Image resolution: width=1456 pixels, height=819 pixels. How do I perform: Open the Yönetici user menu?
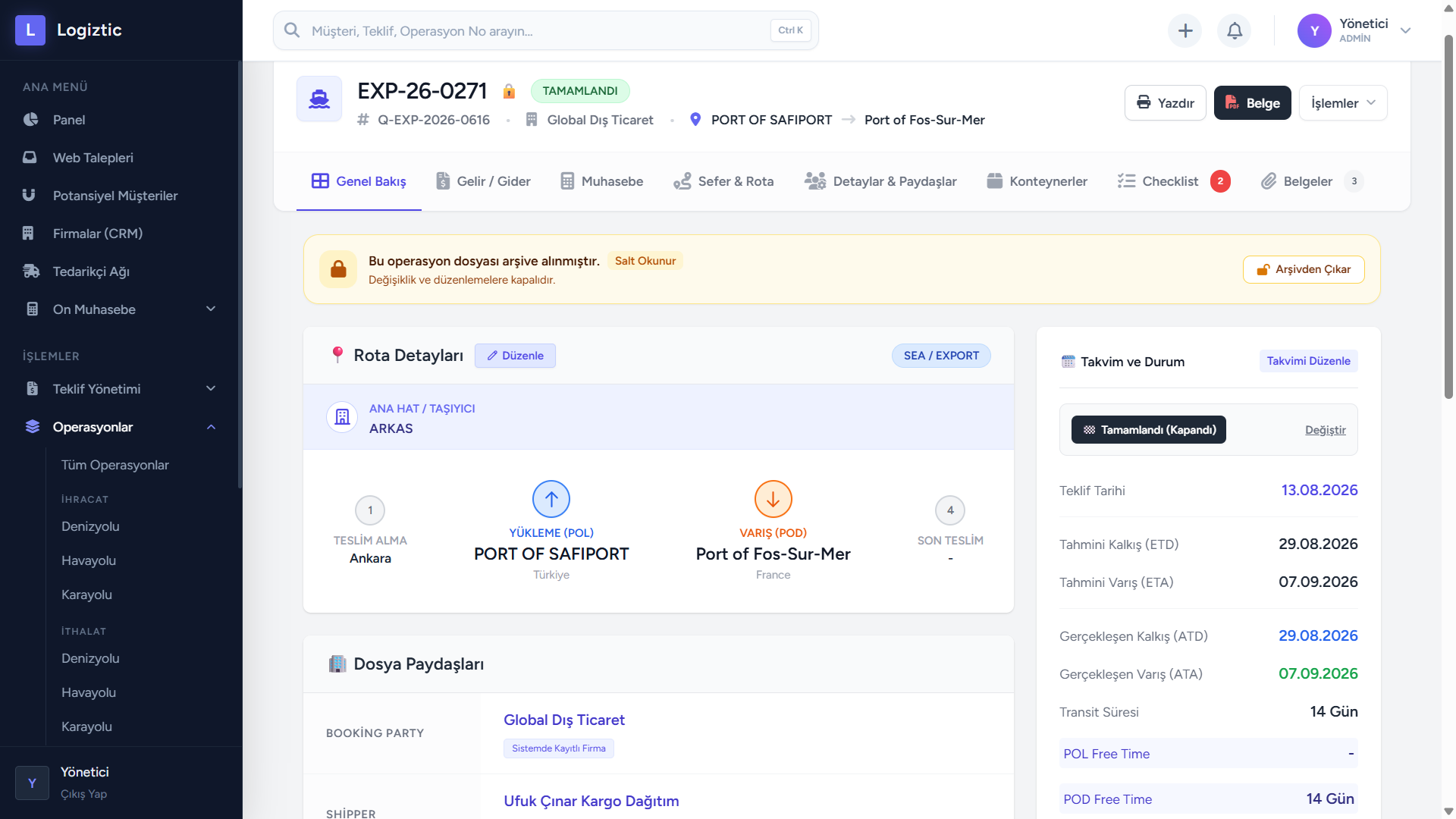(1354, 31)
